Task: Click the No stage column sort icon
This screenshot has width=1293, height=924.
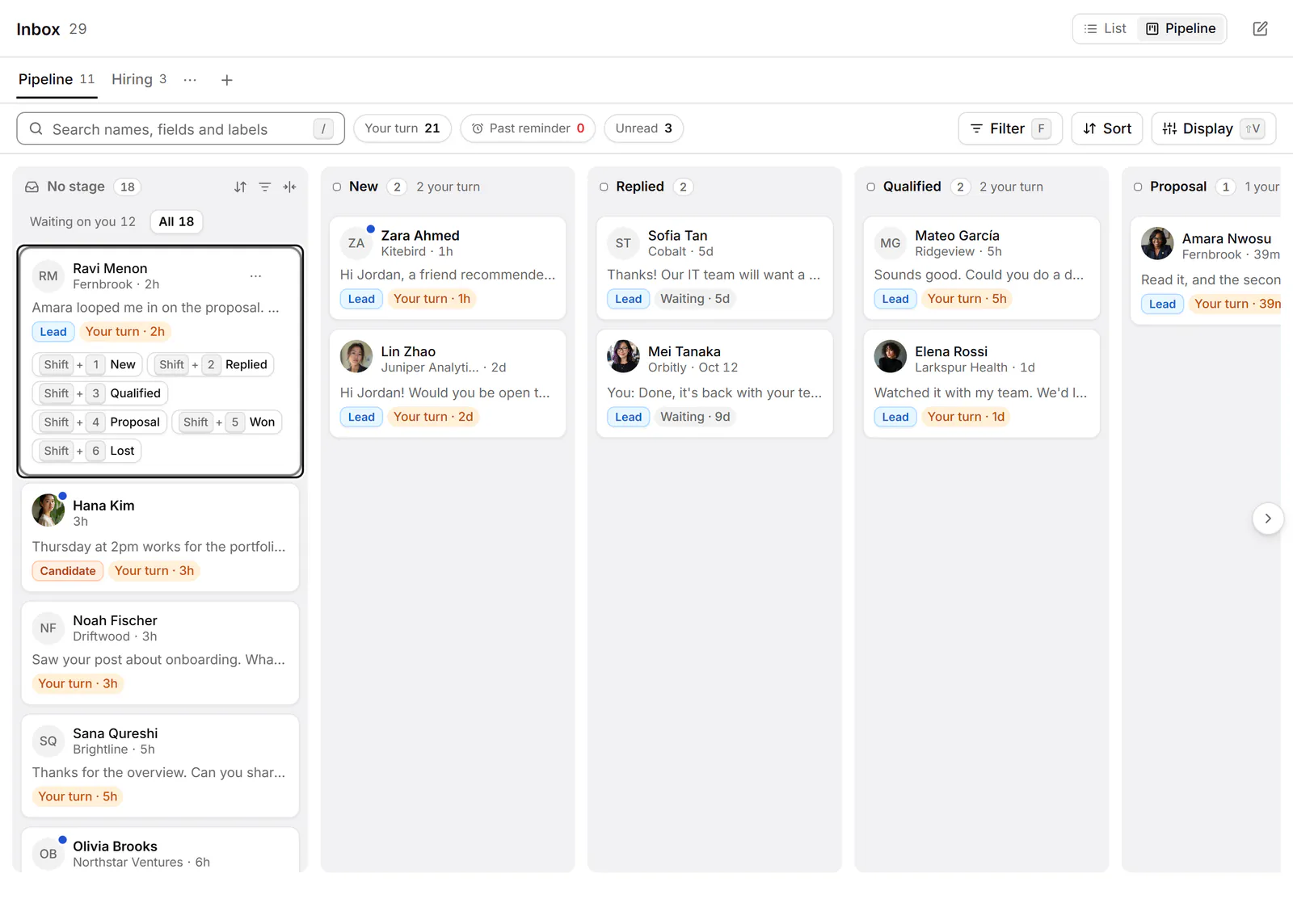Action: 240,187
